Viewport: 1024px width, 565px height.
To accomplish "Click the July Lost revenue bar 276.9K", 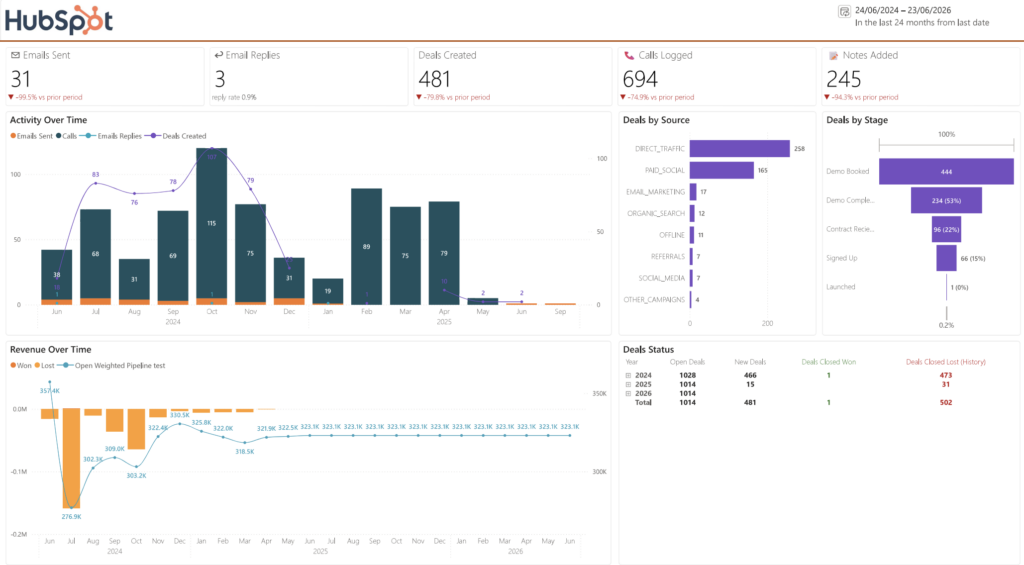I will tap(71, 458).
